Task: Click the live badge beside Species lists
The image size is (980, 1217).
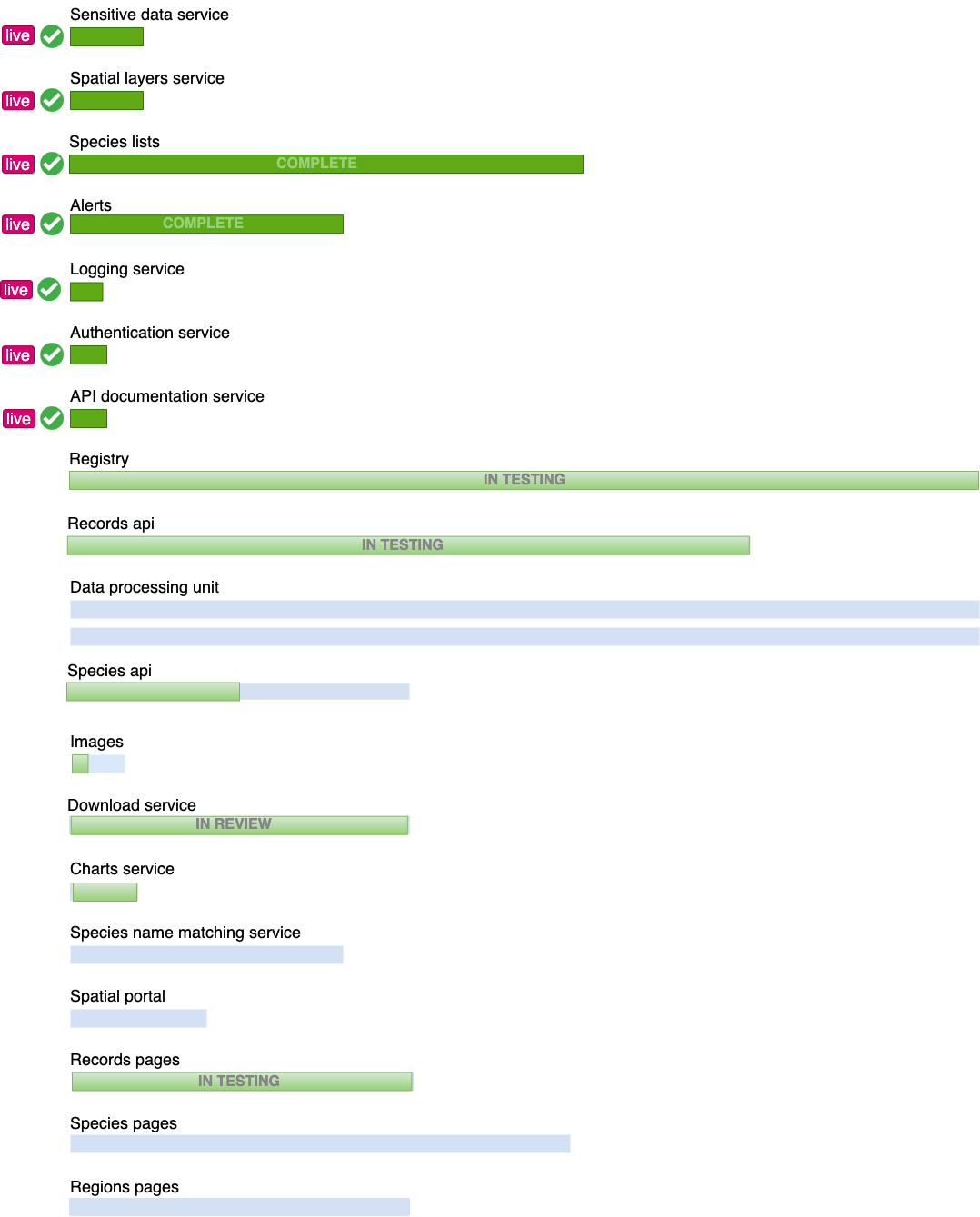Action: tap(17, 165)
